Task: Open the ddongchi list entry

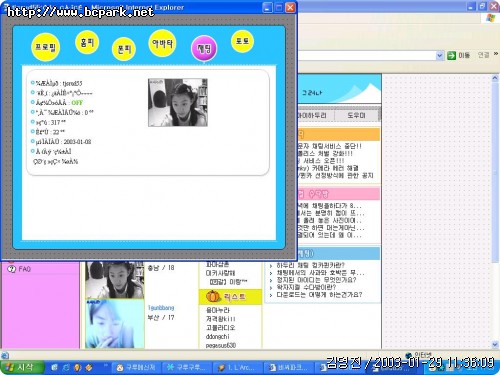Action: coord(217,336)
